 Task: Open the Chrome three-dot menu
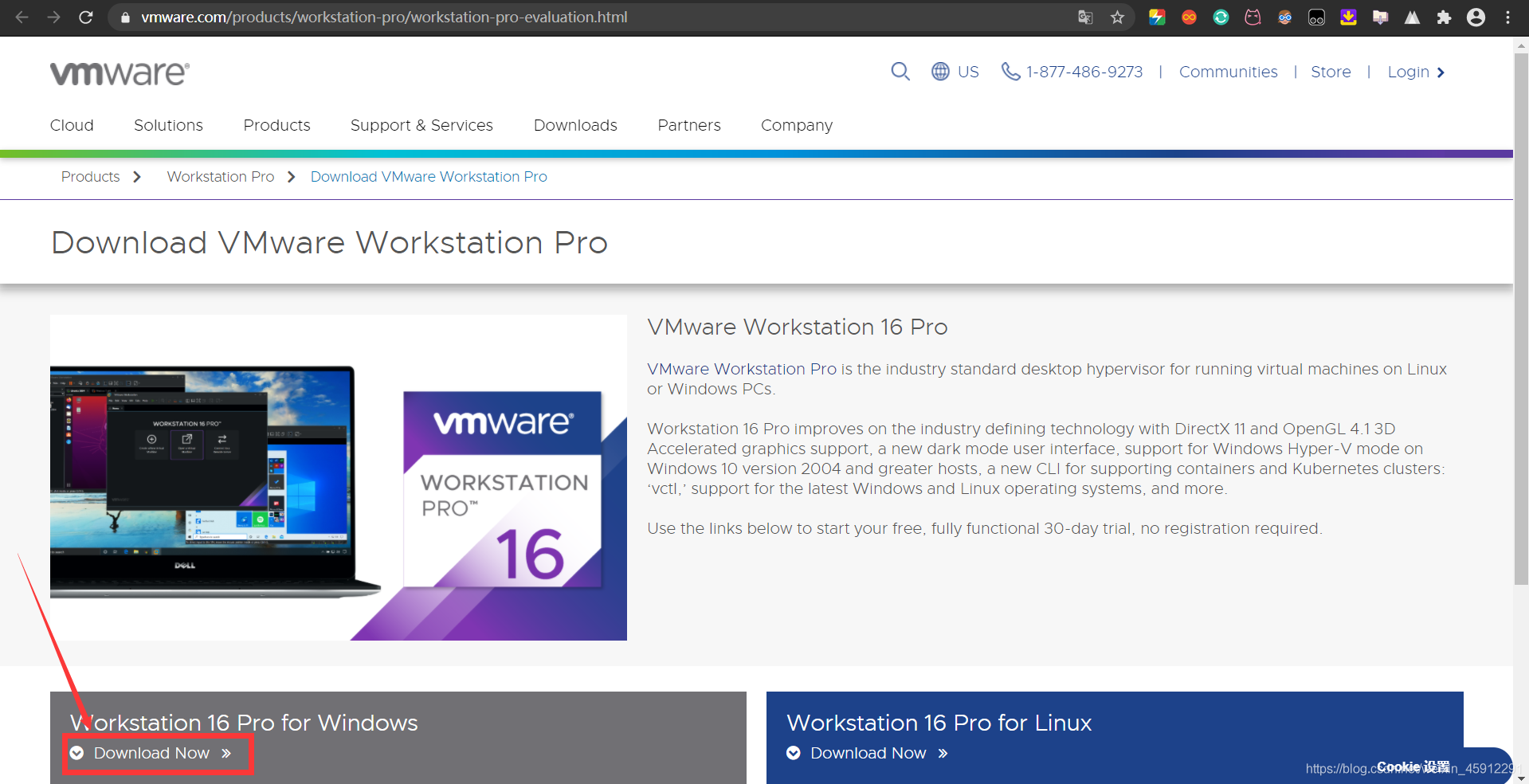(x=1507, y=17)
